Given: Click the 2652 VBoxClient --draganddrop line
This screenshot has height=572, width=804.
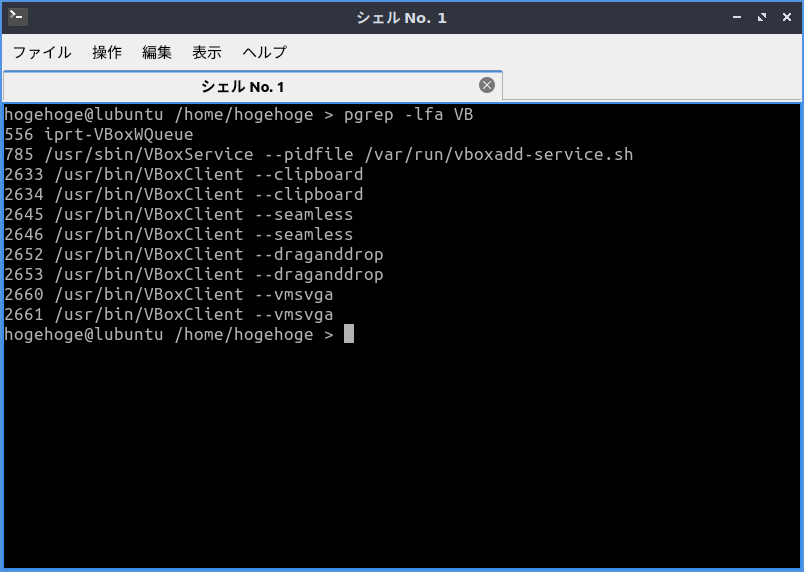Looking at the screenshot, I should 194,254.
